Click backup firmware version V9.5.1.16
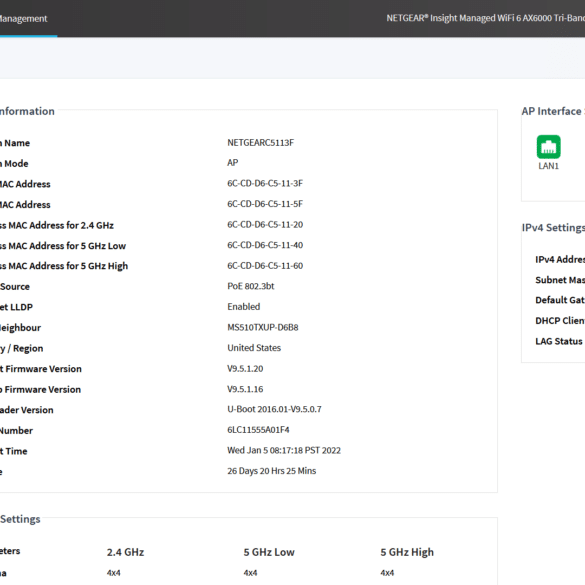This screenshot has height=585, width=585. click(x=245, y=389)
